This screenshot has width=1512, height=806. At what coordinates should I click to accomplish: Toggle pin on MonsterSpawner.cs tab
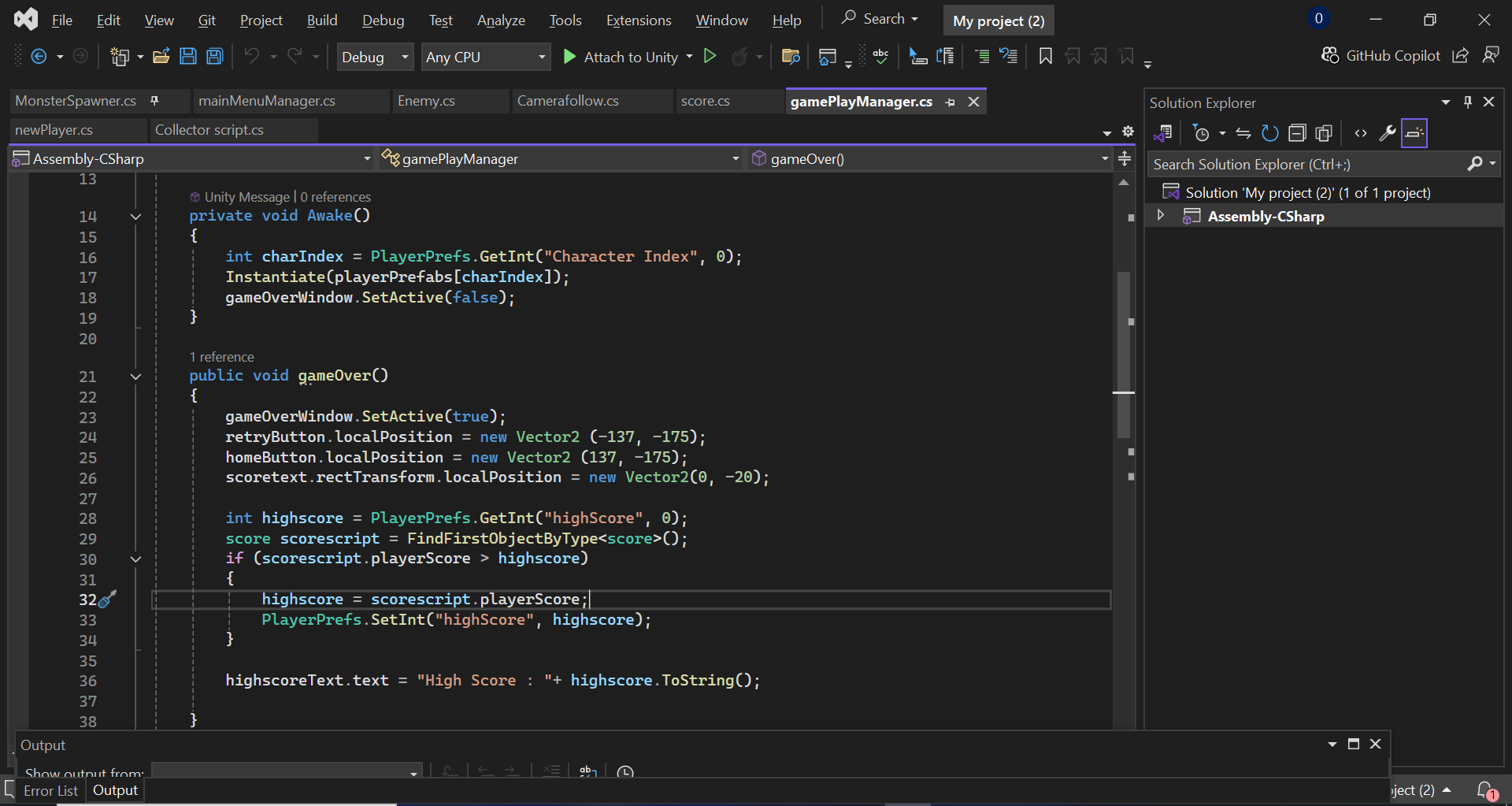click(x=154, y=101)
